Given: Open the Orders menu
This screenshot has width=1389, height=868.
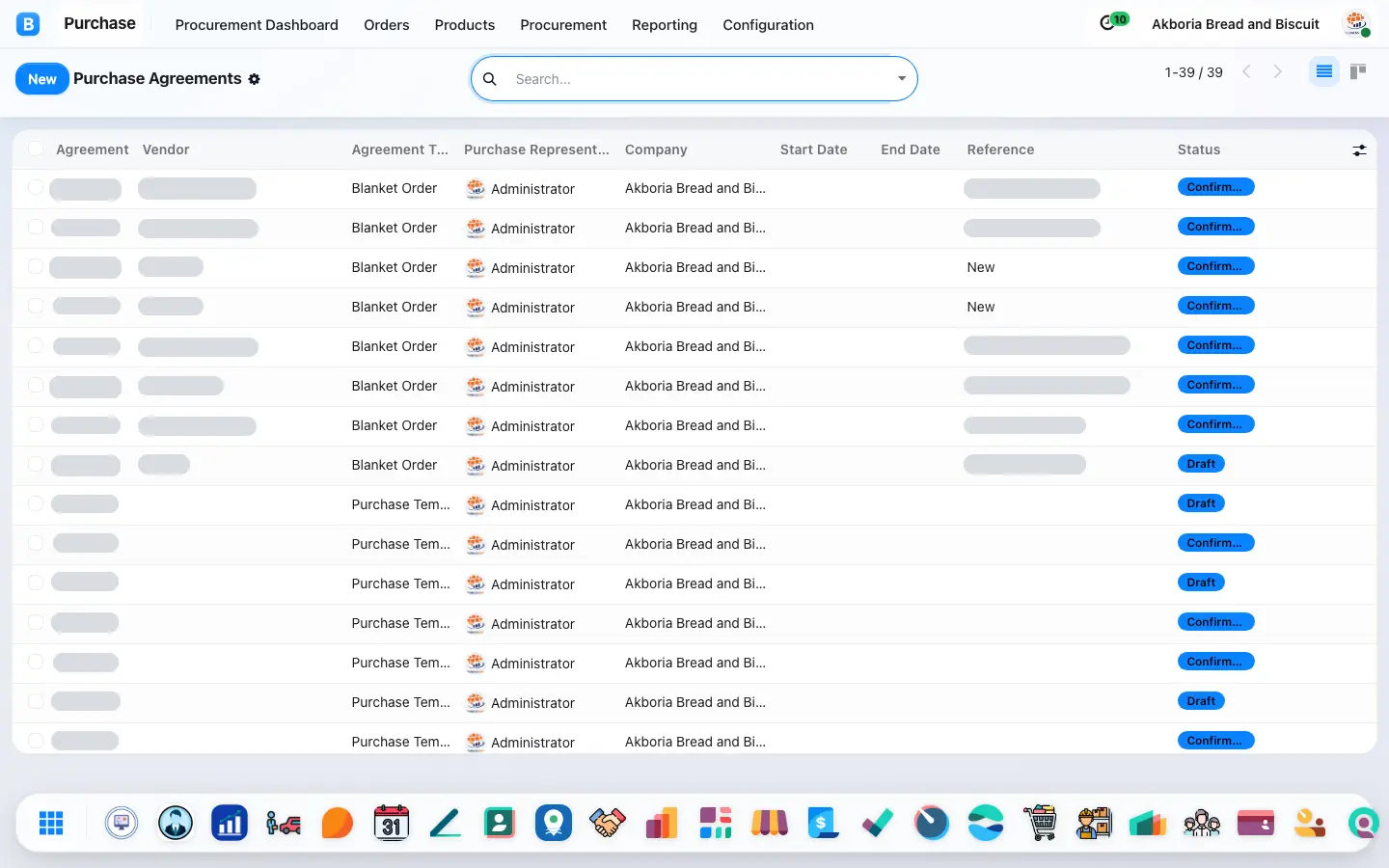Looking at the screenshot, I should point(387,25).
